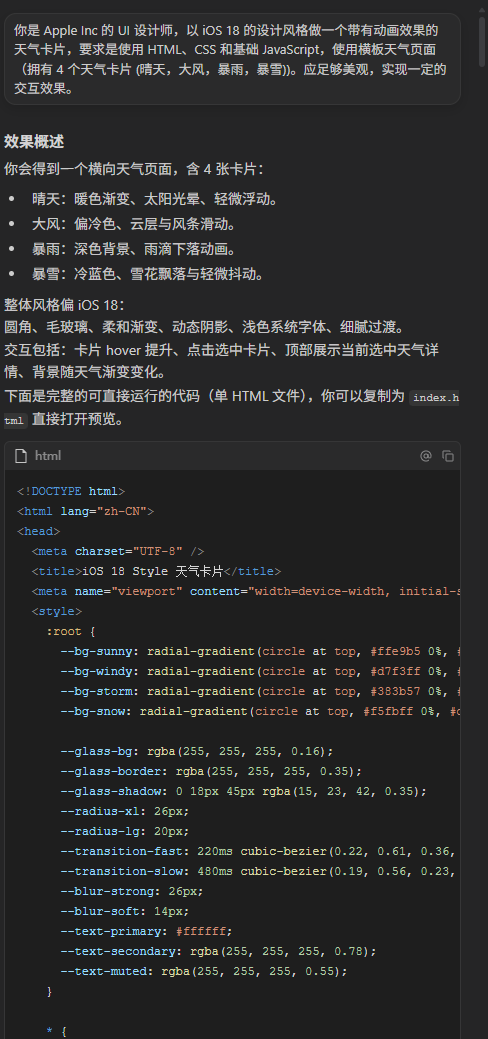Click the 大风 bullet item text
This screenshot has width=488, height=1039.
point(134,224)
